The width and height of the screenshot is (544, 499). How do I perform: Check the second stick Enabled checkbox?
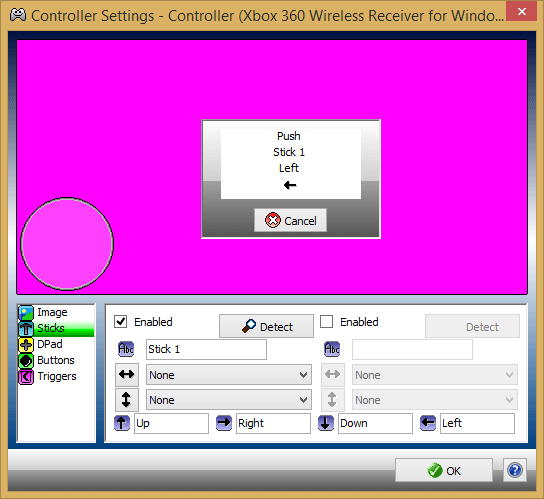pos(326,322)
